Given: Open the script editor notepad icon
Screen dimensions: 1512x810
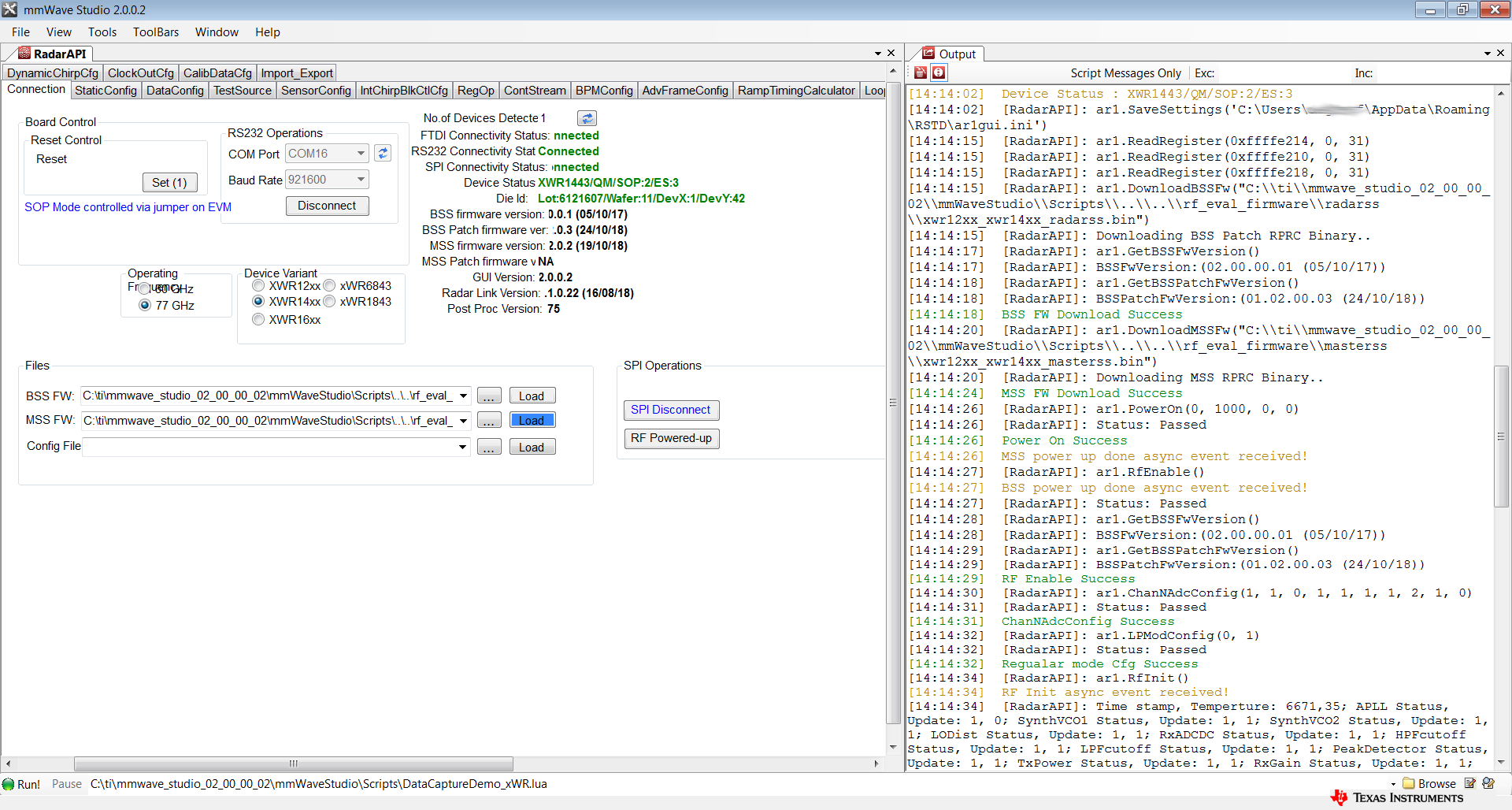Looking at the screenshot, I should point(1469,783).
